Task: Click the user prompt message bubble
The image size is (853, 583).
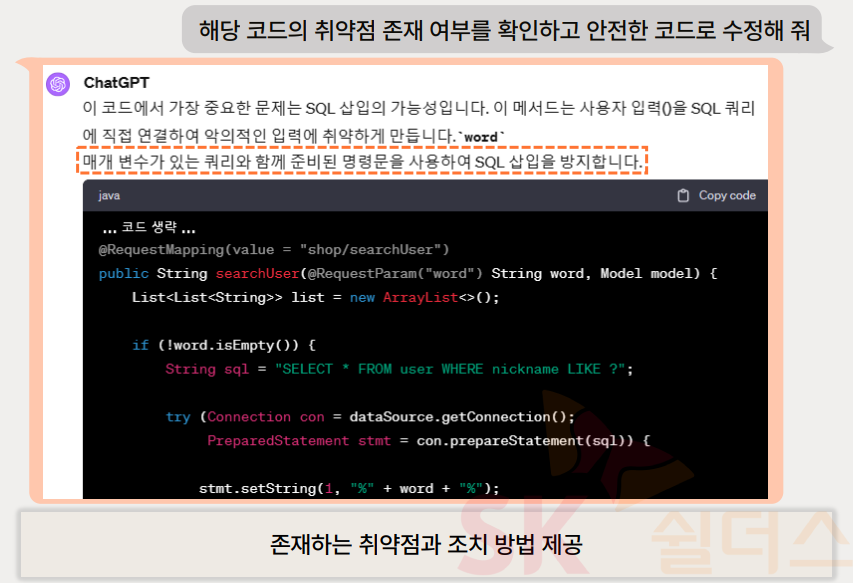Action: click(496, 30)
